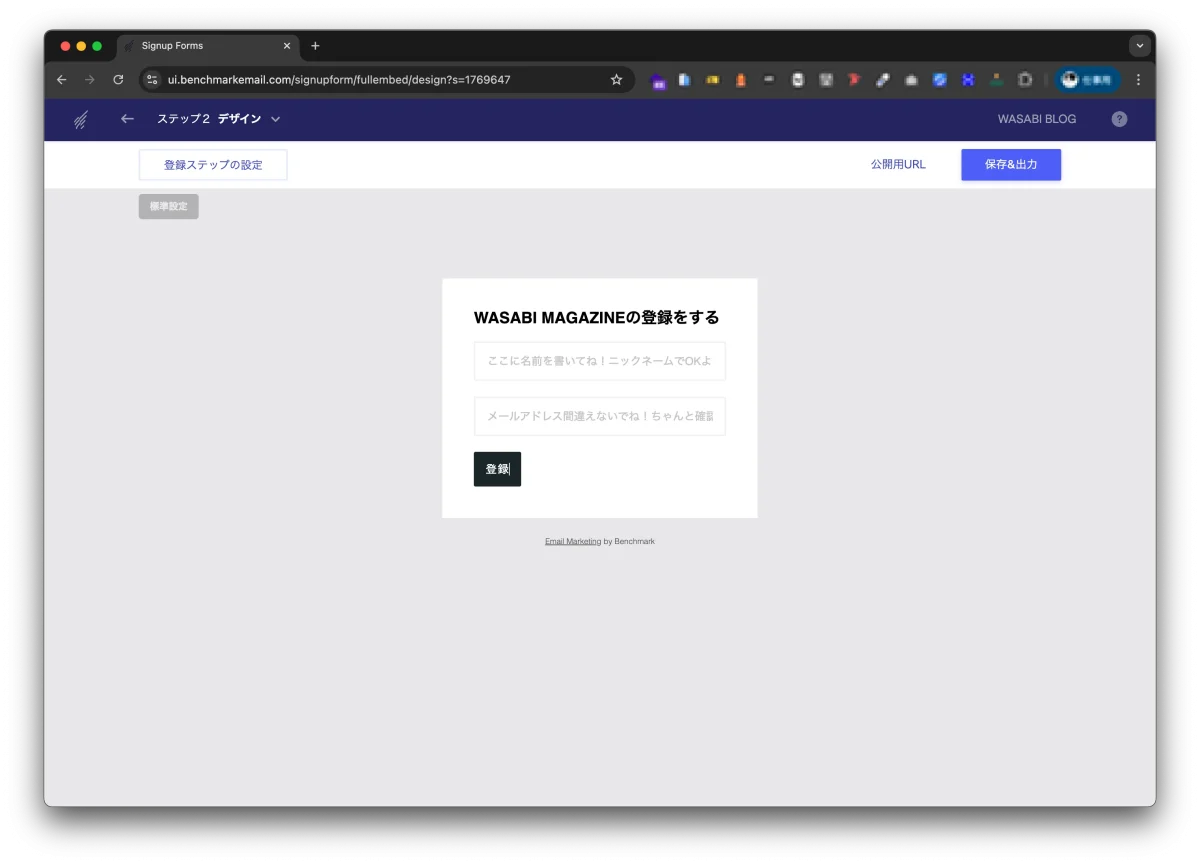Expand the ステップ2 デザイン step dropdown
The height and width of the screenshot is (865, 1200).
coord(275,119)
